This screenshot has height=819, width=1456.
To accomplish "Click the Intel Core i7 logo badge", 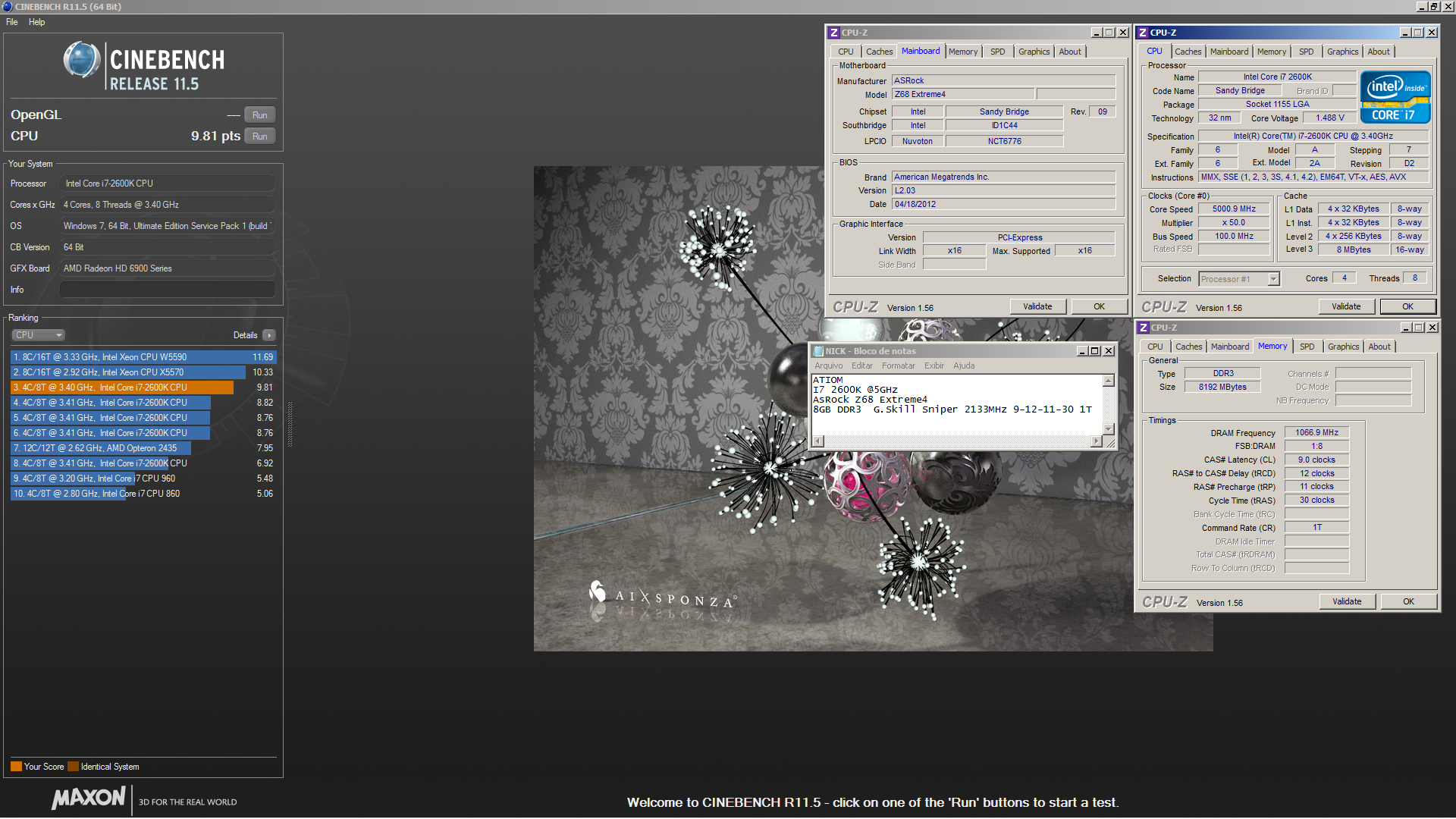I will [x=1395, y=97].
